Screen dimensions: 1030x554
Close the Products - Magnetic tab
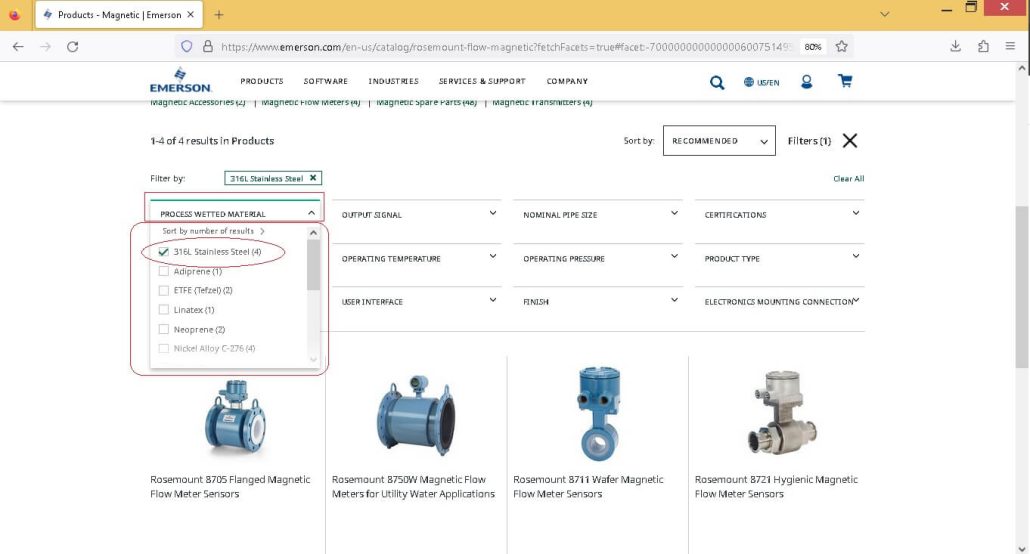point(190,14)
